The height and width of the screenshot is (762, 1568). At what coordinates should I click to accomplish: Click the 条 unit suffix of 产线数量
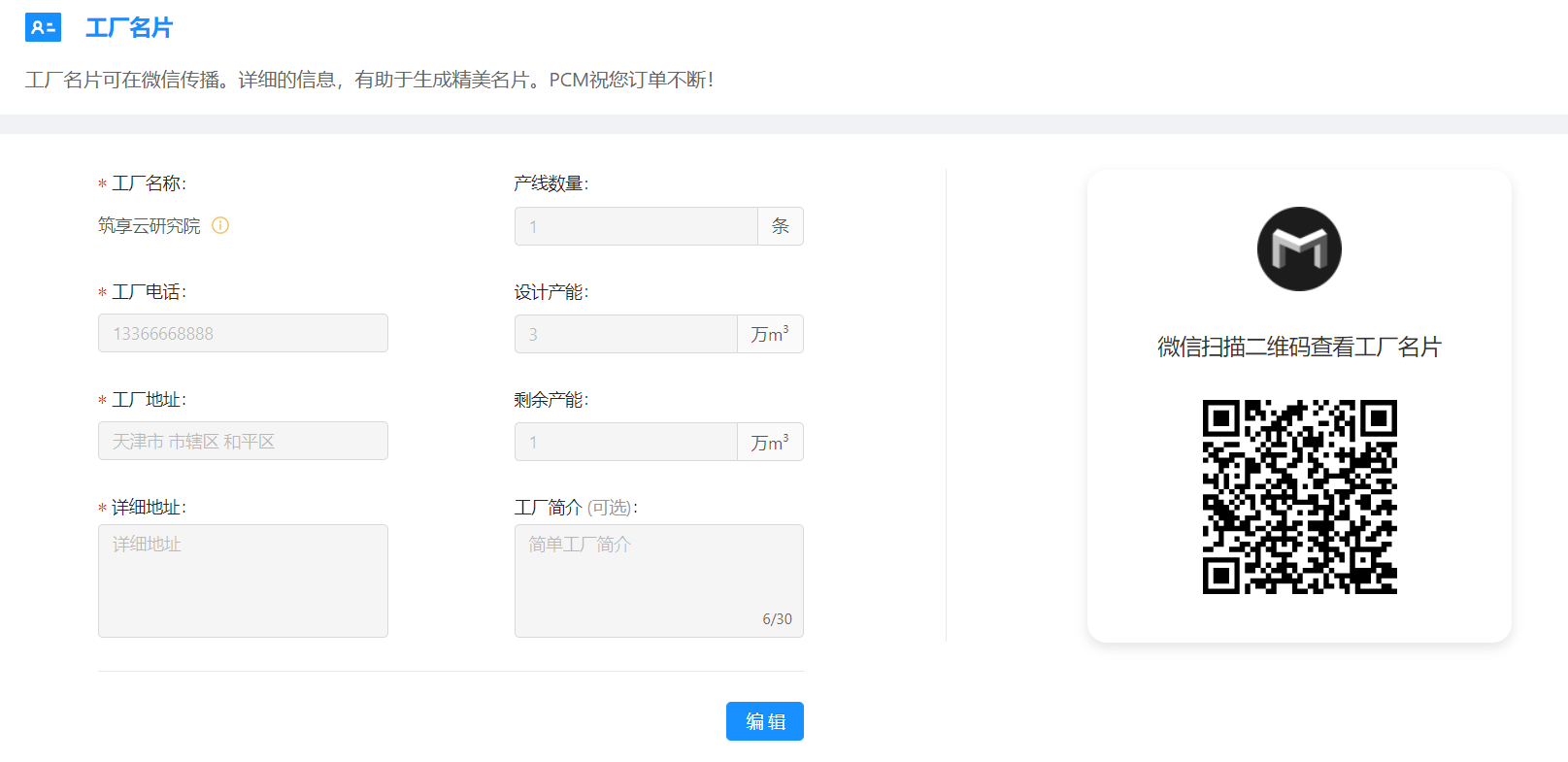[781, 226]
